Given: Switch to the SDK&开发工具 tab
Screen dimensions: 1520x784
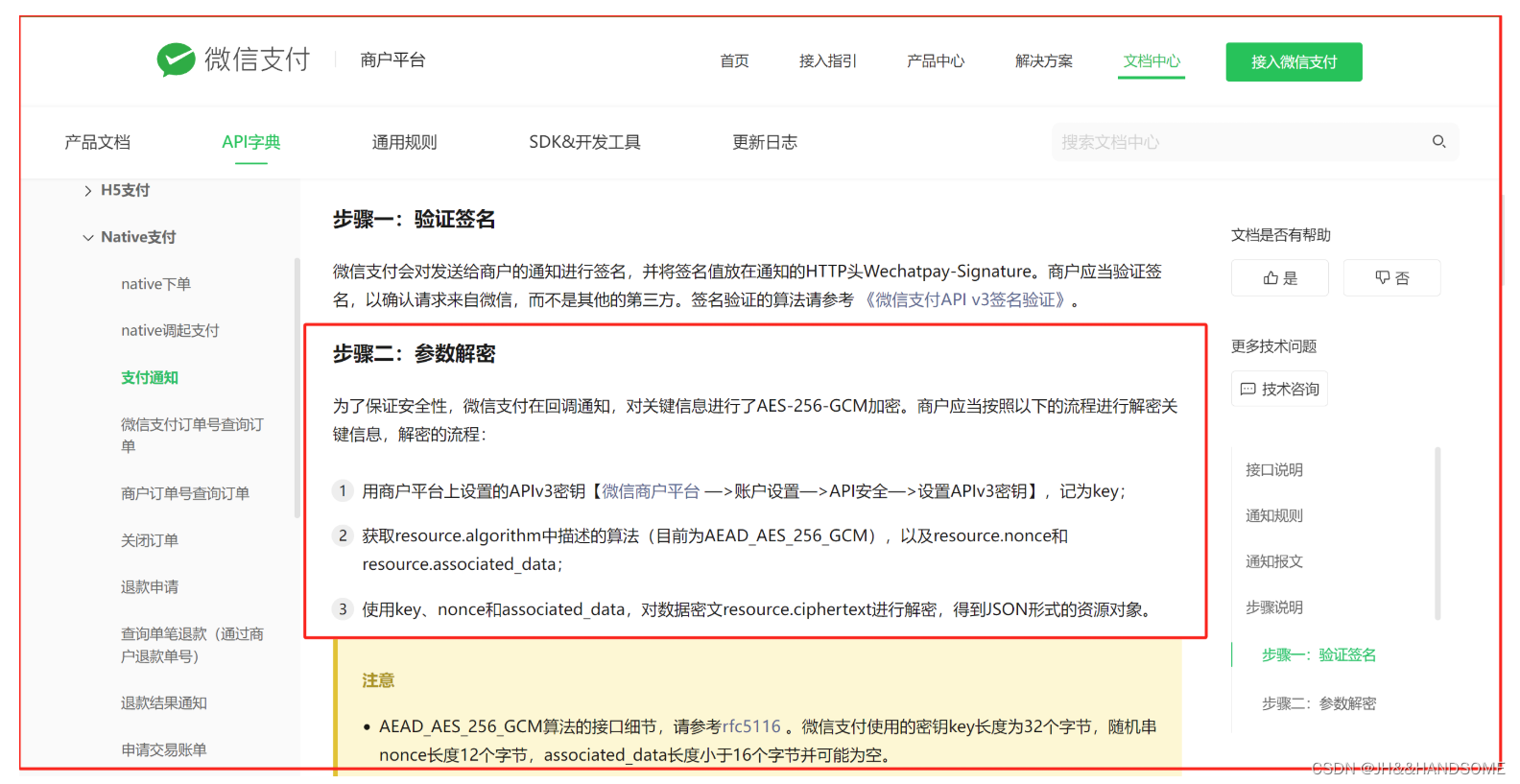Looking at the screenshot, I should [x=584, y=143].
